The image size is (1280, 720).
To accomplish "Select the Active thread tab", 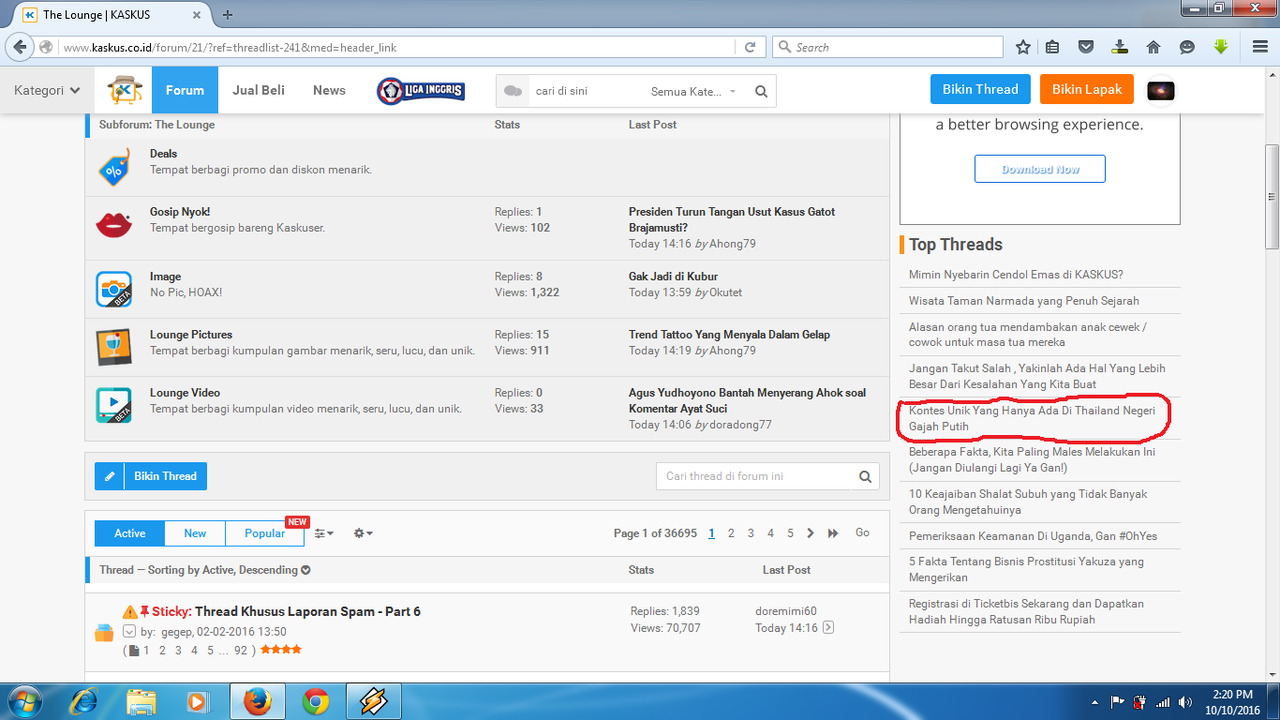I will [130, 533].
